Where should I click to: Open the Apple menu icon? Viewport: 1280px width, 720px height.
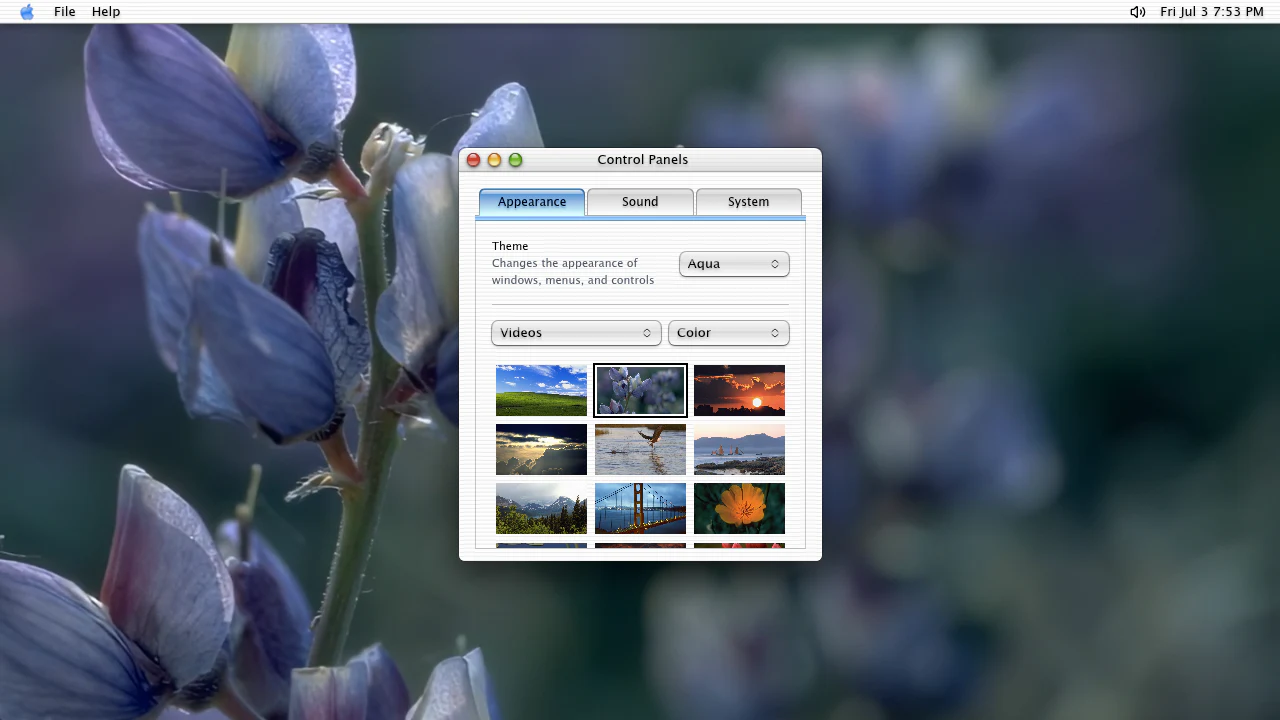pos(27,12)
